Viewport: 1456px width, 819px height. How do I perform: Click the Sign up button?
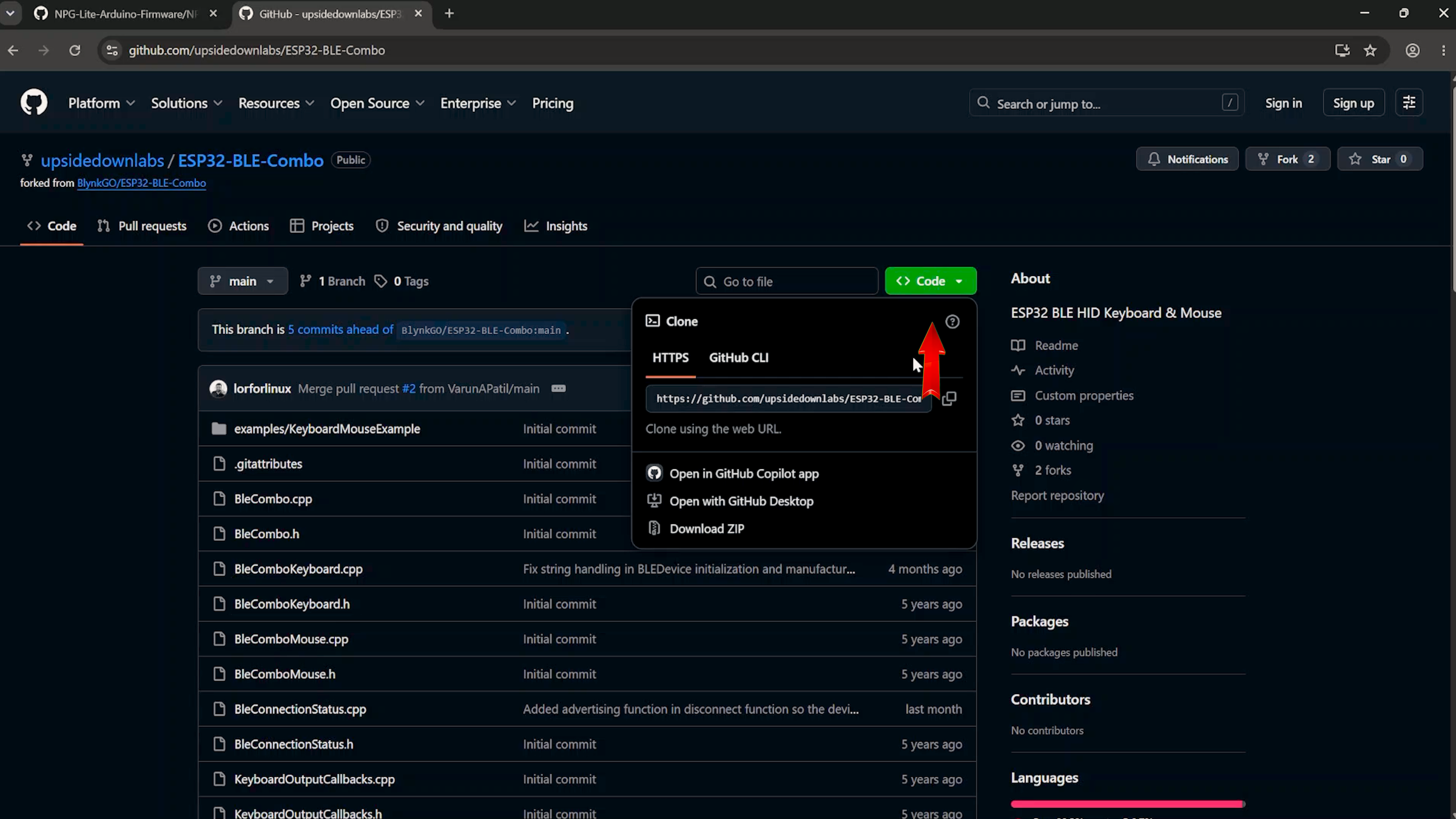(x=1353, y=103)
